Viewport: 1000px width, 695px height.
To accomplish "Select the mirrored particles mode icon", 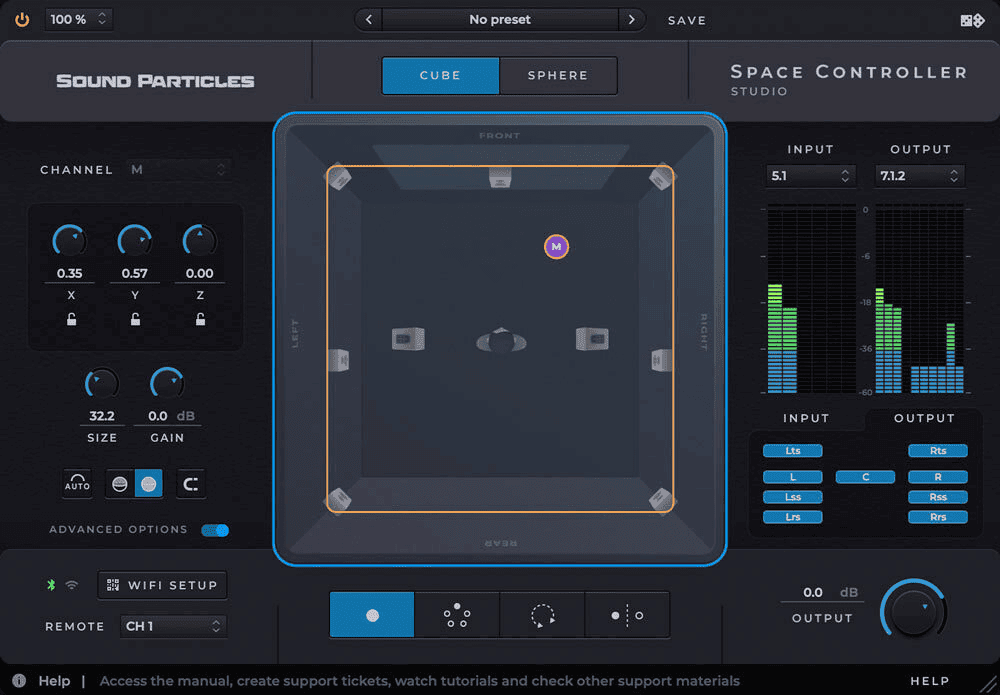I will pos(627,615).
